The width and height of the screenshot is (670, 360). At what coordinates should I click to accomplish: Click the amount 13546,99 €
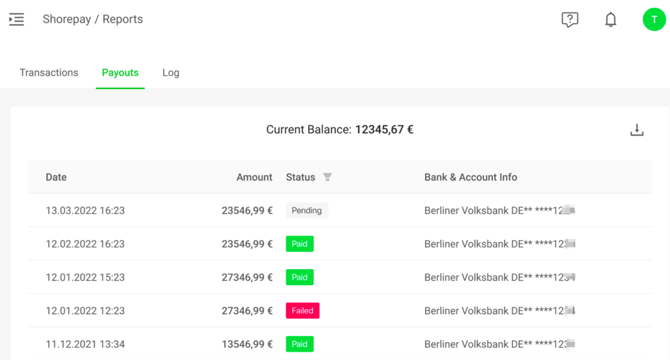click(x=247, y=344)
